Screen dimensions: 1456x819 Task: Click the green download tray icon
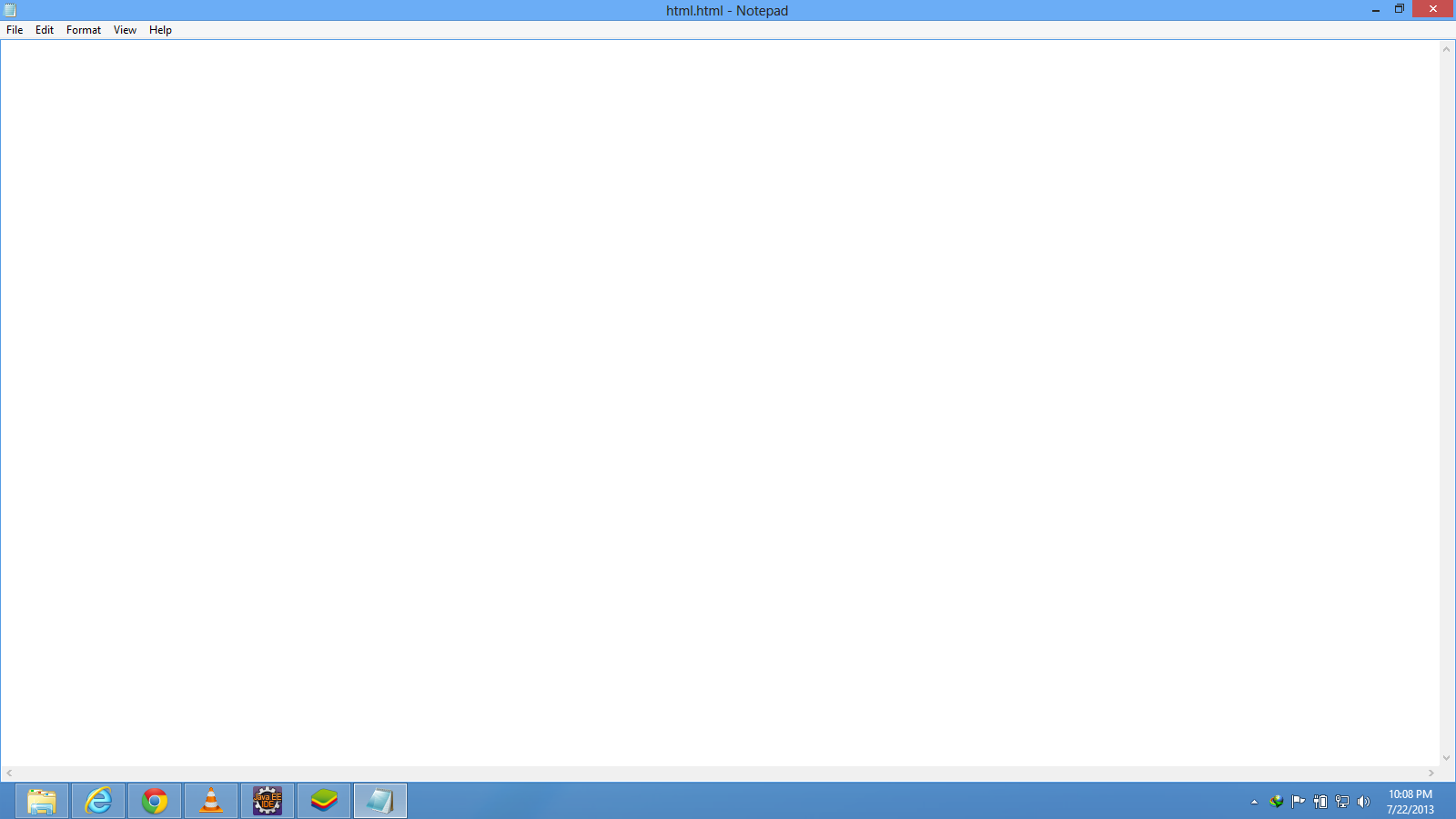1277,802
